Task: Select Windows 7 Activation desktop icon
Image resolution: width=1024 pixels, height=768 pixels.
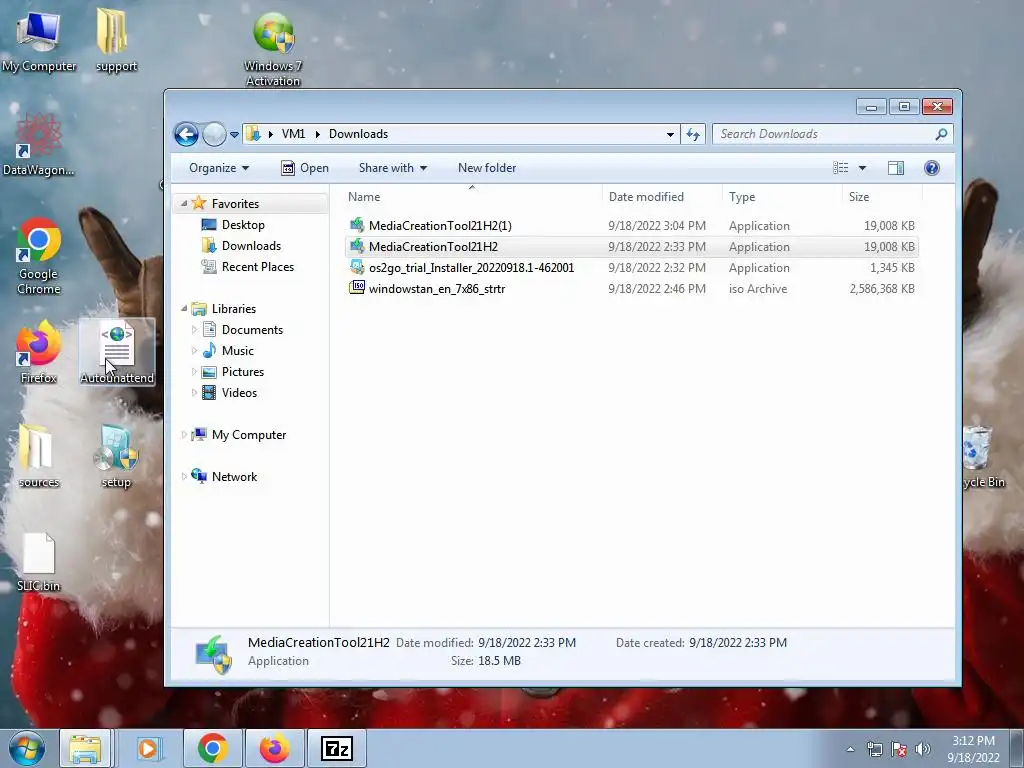Action: pos(273,51)
